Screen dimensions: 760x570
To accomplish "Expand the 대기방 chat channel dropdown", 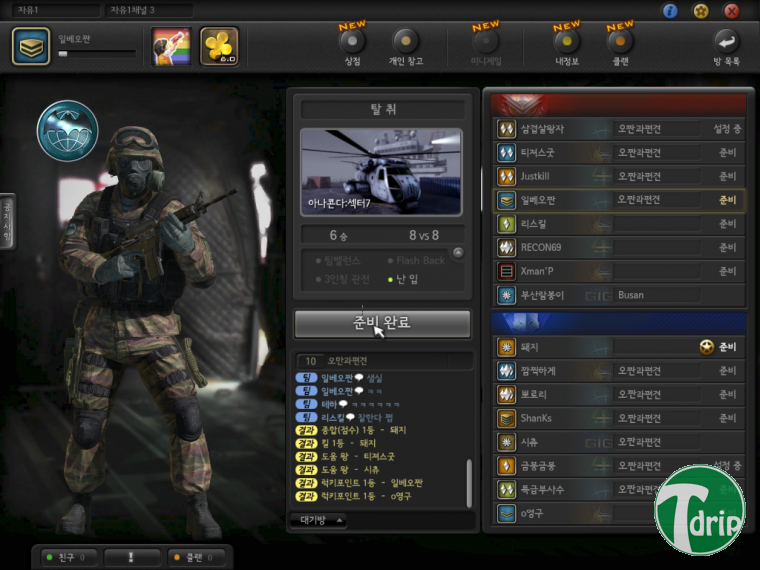I will pos(319,520).
